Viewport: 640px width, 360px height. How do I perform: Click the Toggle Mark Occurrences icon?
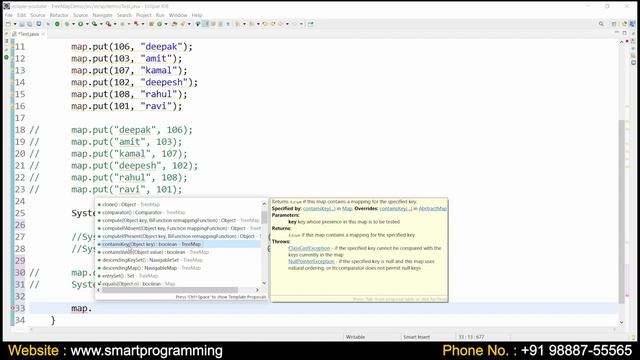click(x=206, y=24)
